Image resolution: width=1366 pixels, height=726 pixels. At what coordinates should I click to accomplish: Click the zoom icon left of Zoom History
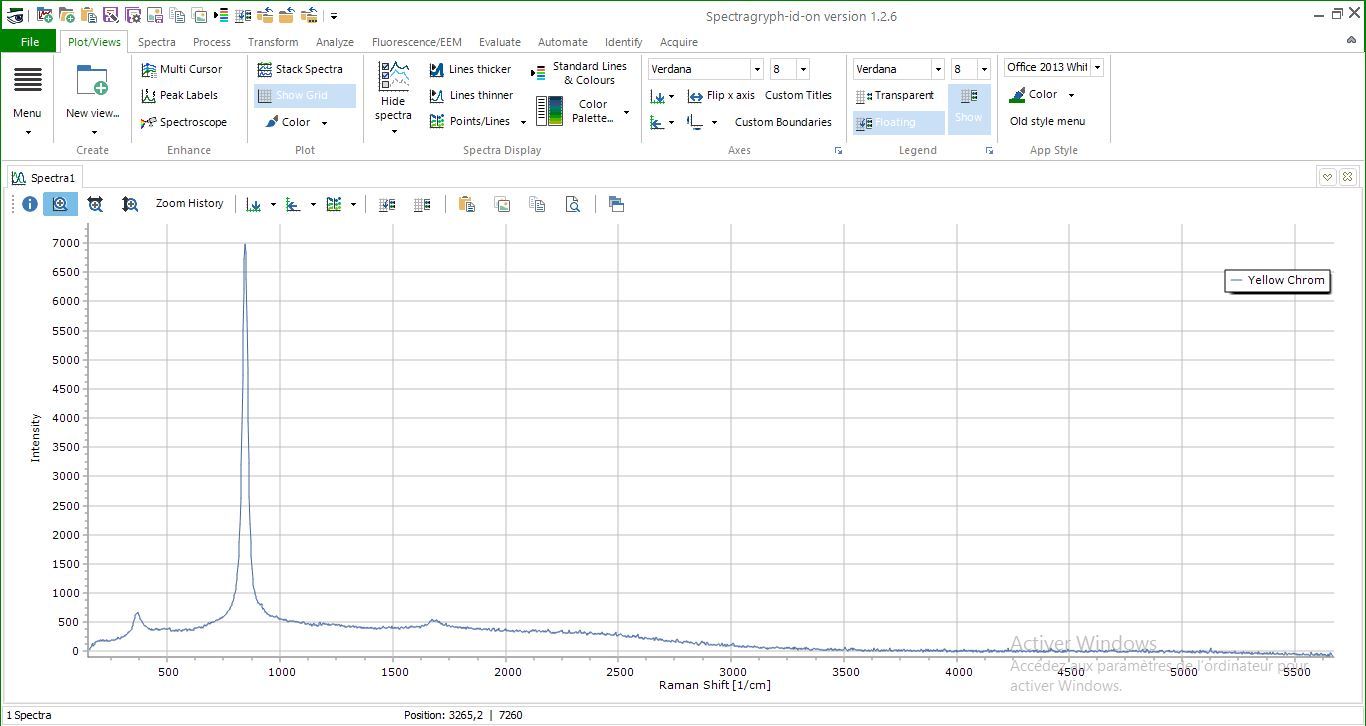(x=130, y=204)
